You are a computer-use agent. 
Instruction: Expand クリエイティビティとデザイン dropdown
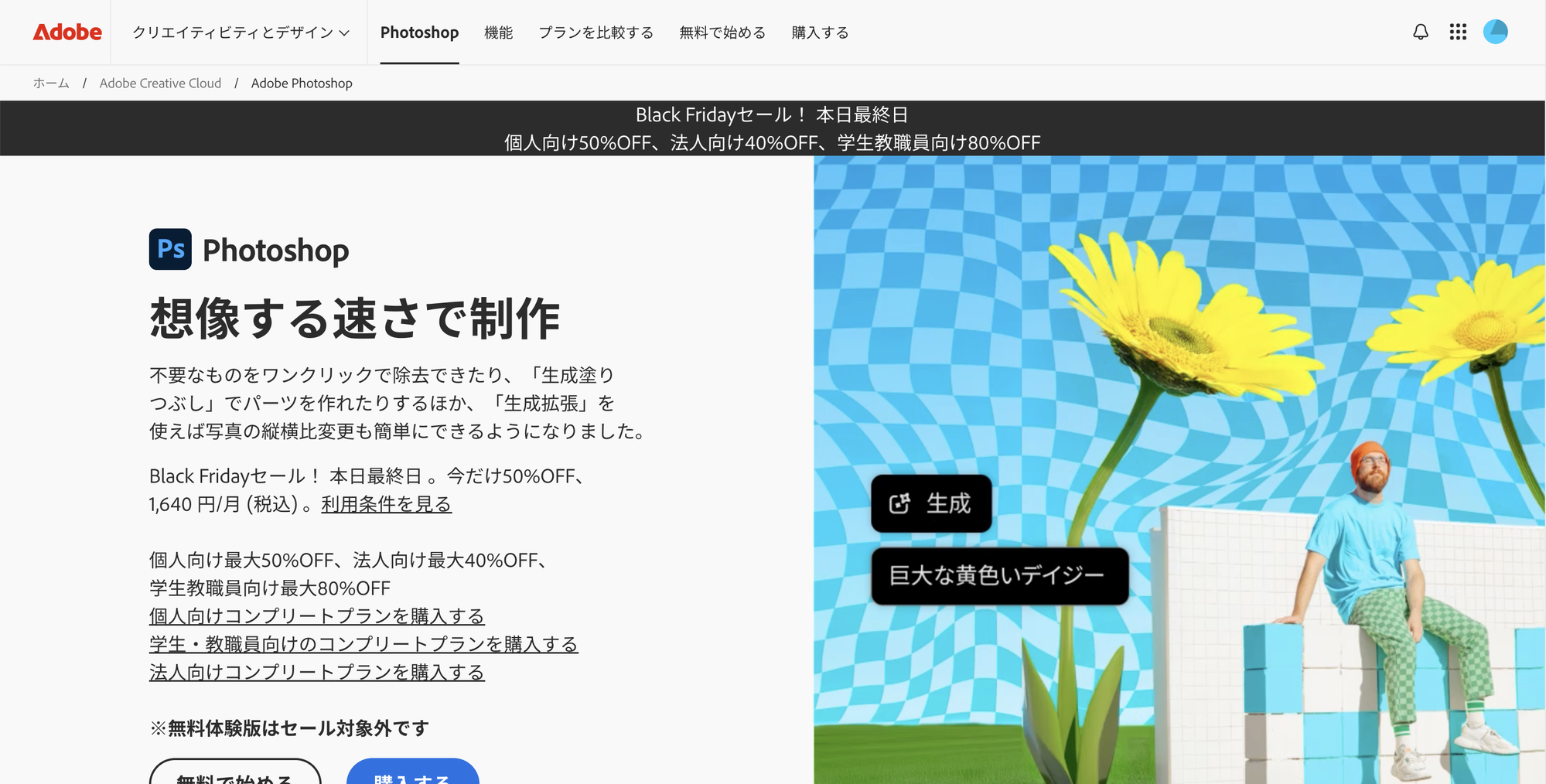[241, 32]
